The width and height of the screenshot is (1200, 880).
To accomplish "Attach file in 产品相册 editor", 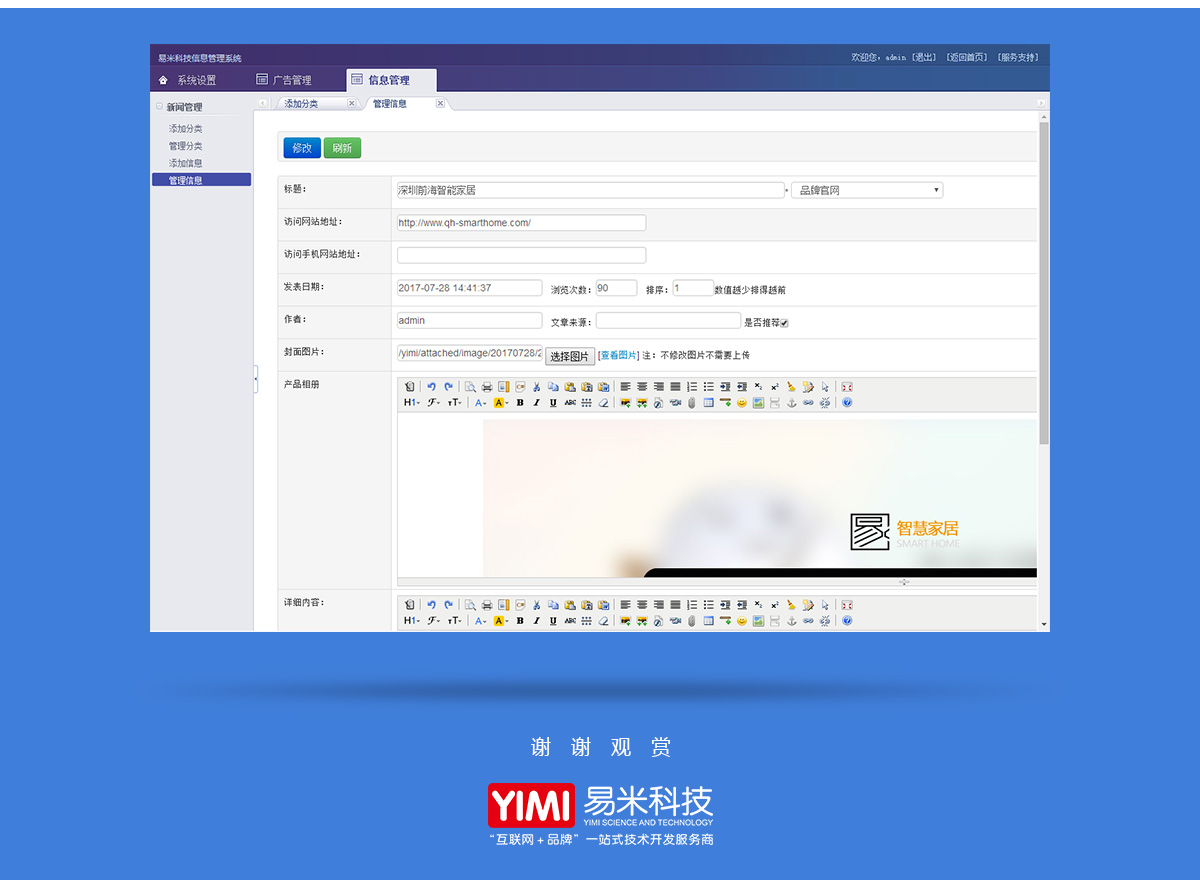I will tap(691, 403).
